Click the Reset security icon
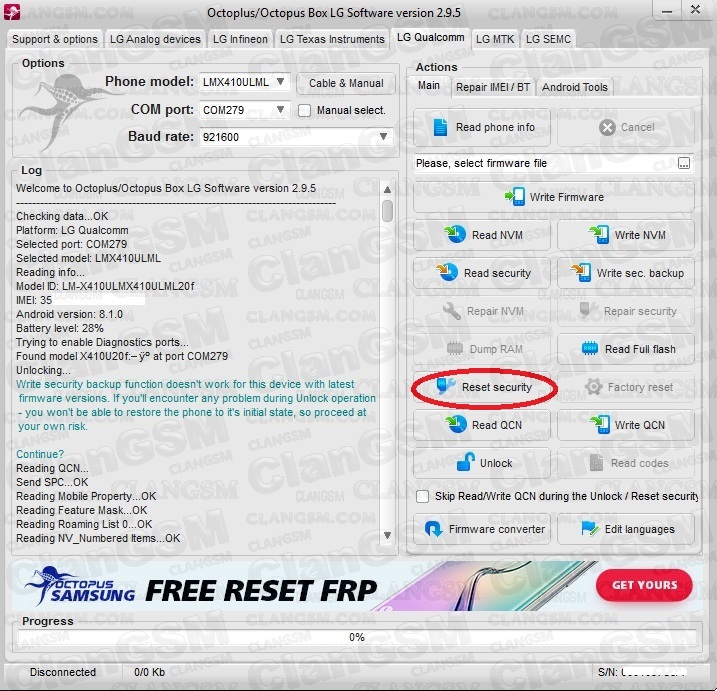The image size is (717, 691). coord(445,386)
